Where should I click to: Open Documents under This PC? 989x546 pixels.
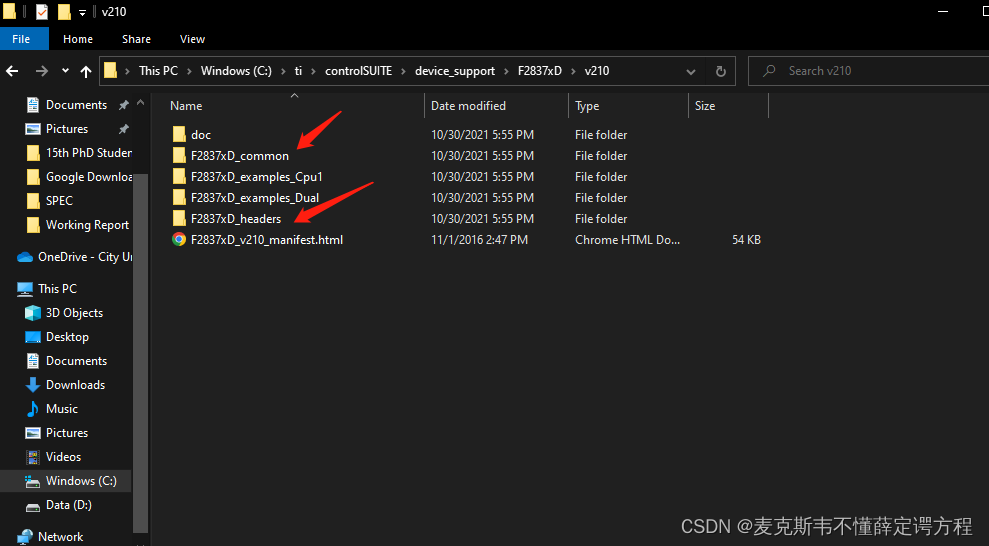pyautogui.click(x=76, y=361)
